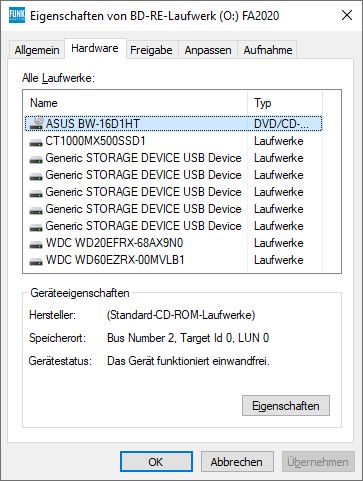Close the properties dialog window
The height and width of the screenshot is (481, 363).
[x=347, y=15]
